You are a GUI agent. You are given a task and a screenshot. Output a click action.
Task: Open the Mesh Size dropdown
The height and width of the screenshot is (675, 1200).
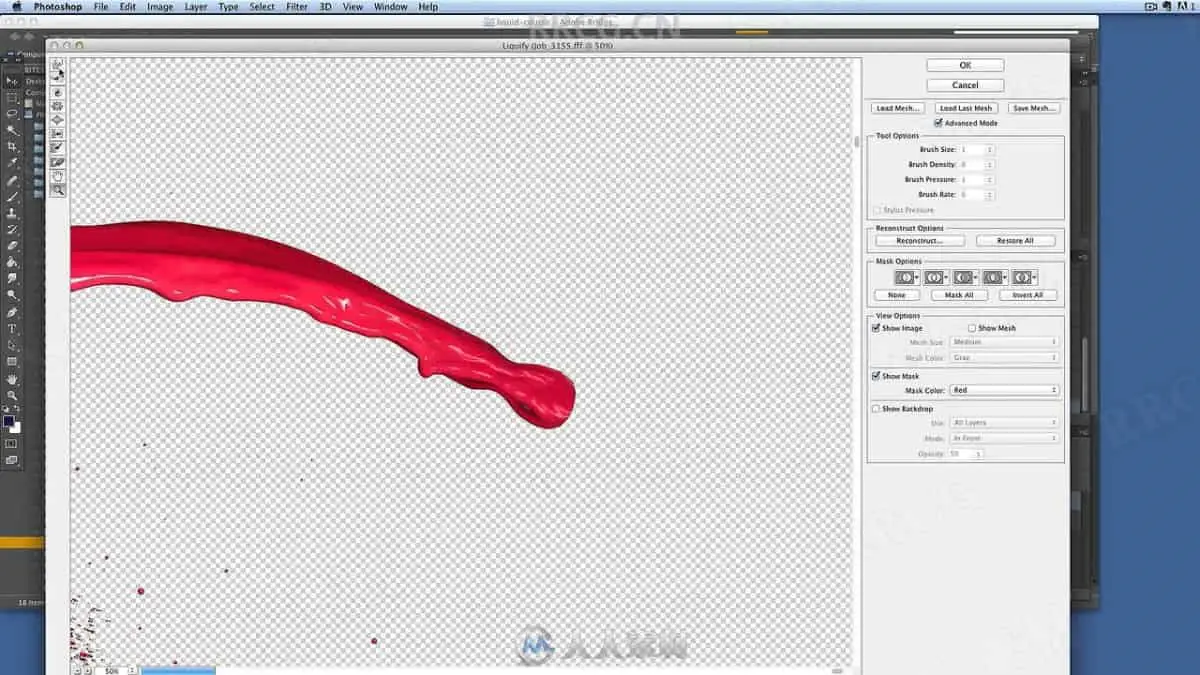pyautogui.click(x=1004, y=342)
